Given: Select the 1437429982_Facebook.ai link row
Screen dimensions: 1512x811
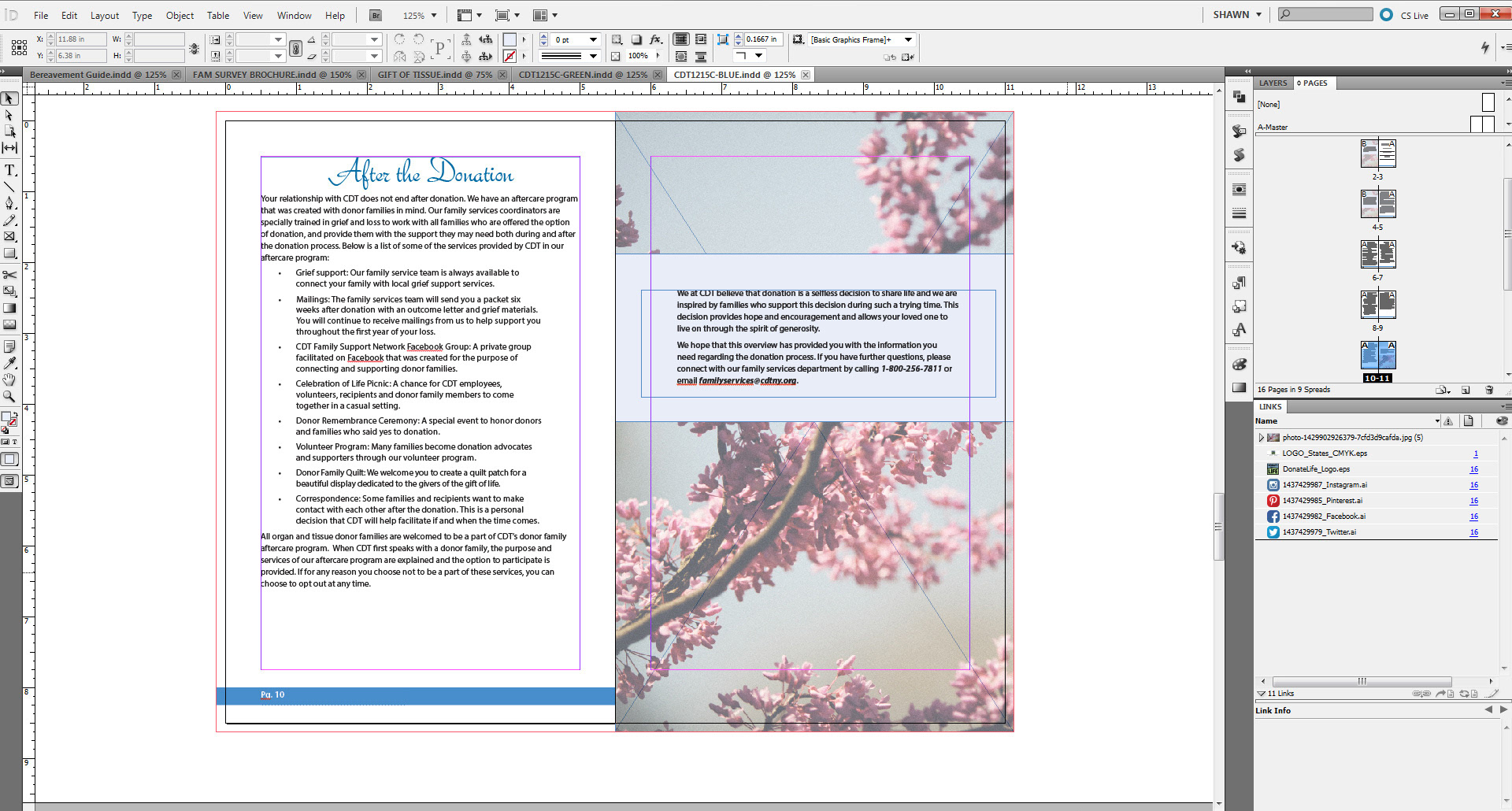Looking at the screenshot, I should pos(1376,517).
